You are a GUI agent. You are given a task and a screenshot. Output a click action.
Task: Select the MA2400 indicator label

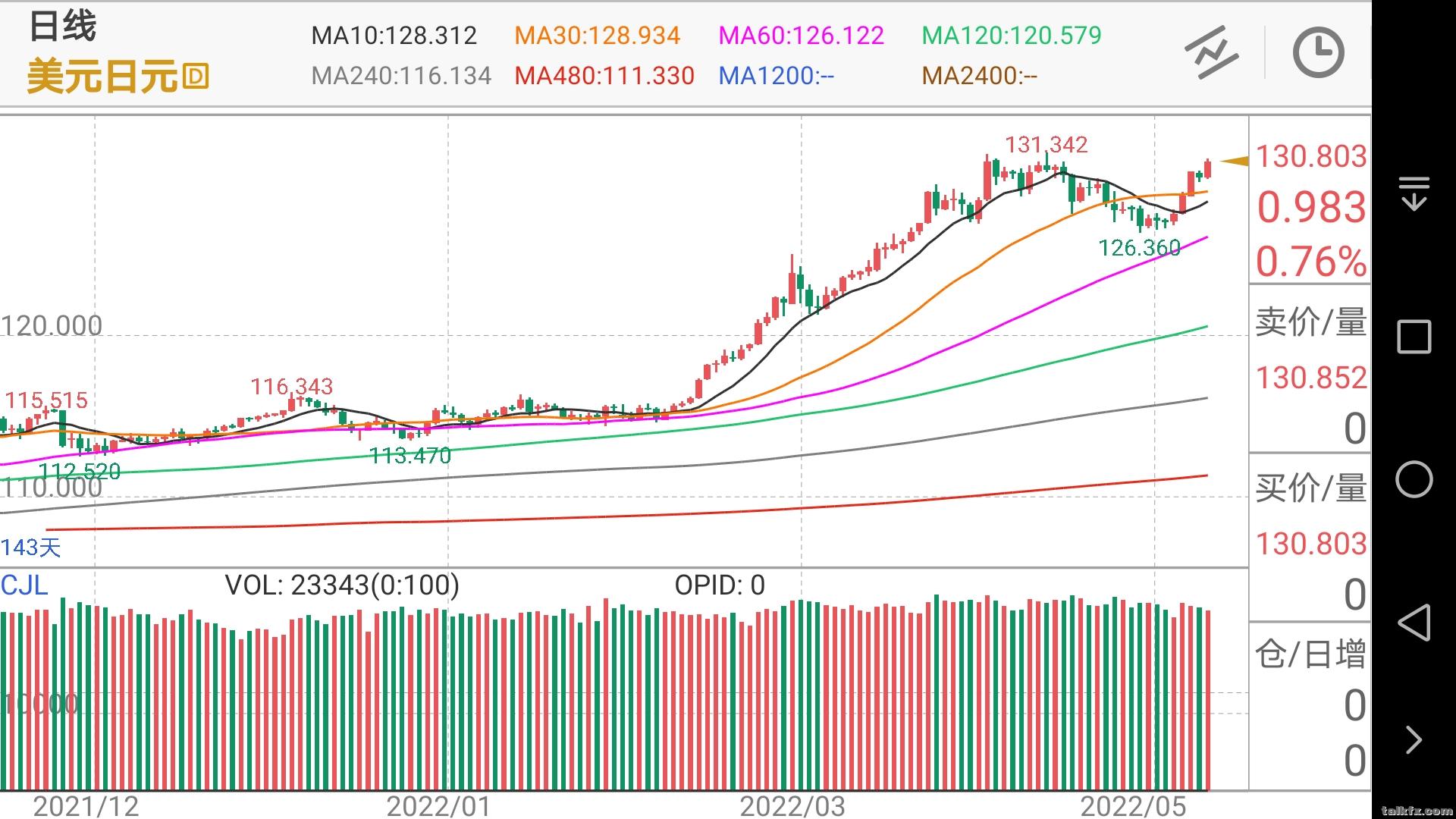(980, 76)
